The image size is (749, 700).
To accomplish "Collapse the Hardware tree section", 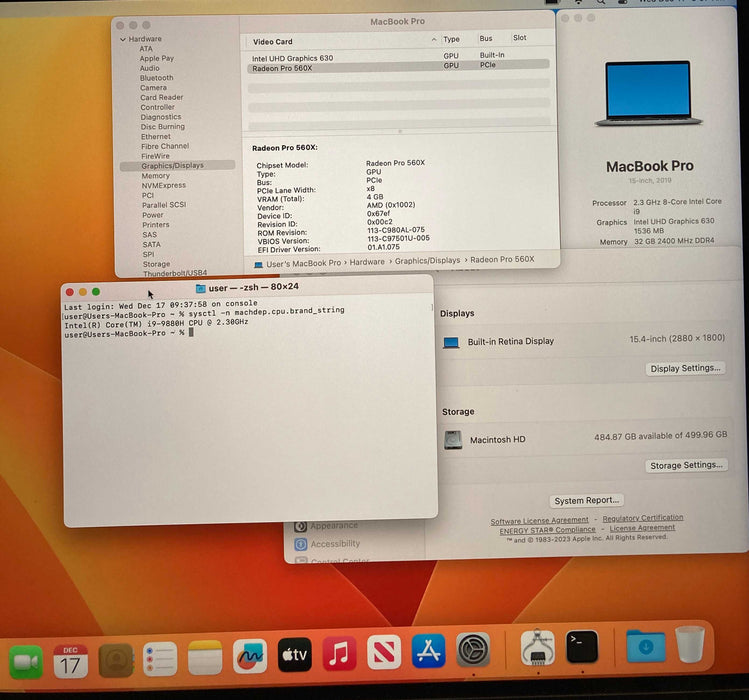I will 123,39.
